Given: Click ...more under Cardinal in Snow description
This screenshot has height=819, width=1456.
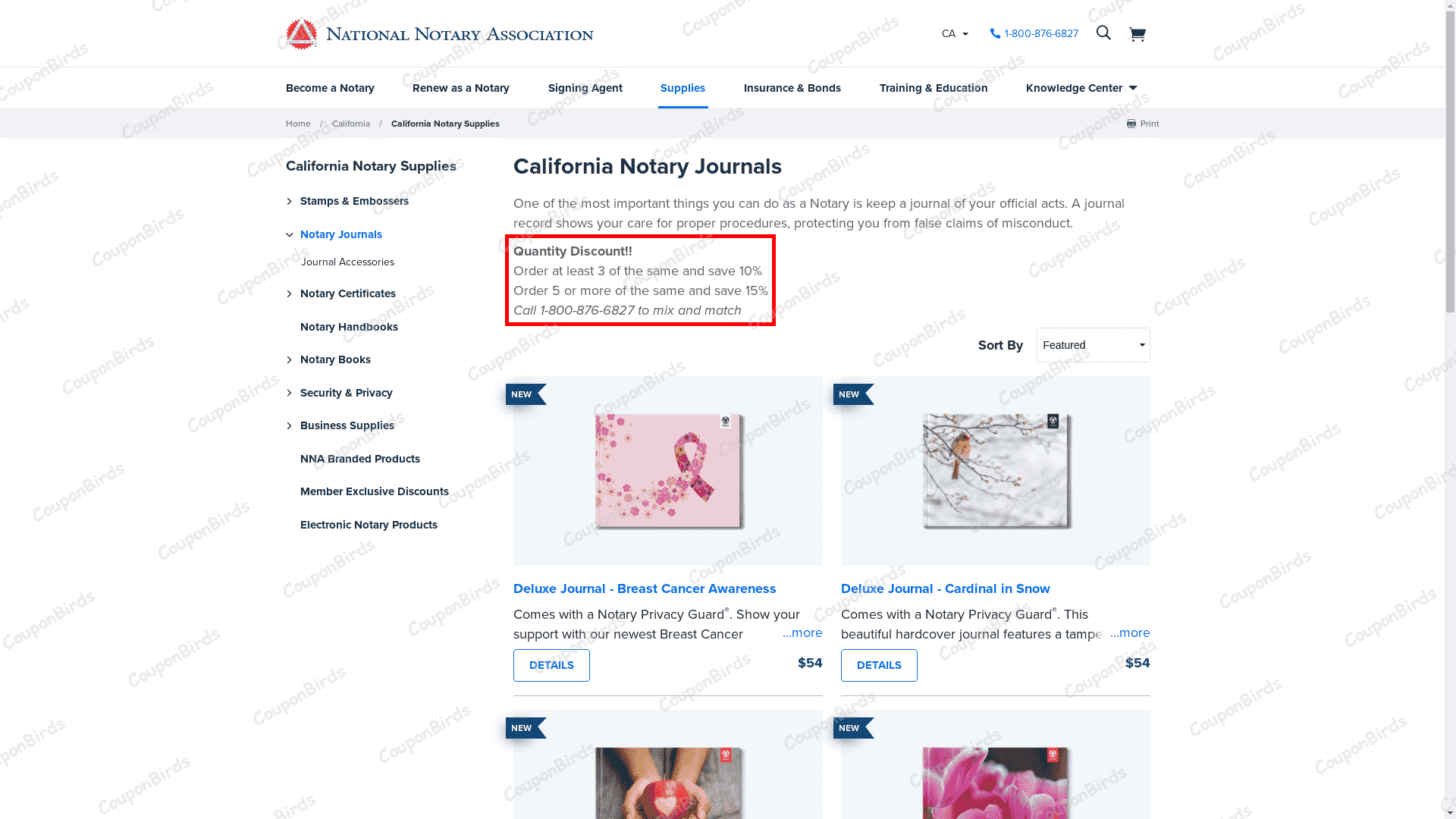Looking at the screenshot, I should [1129, 632].
